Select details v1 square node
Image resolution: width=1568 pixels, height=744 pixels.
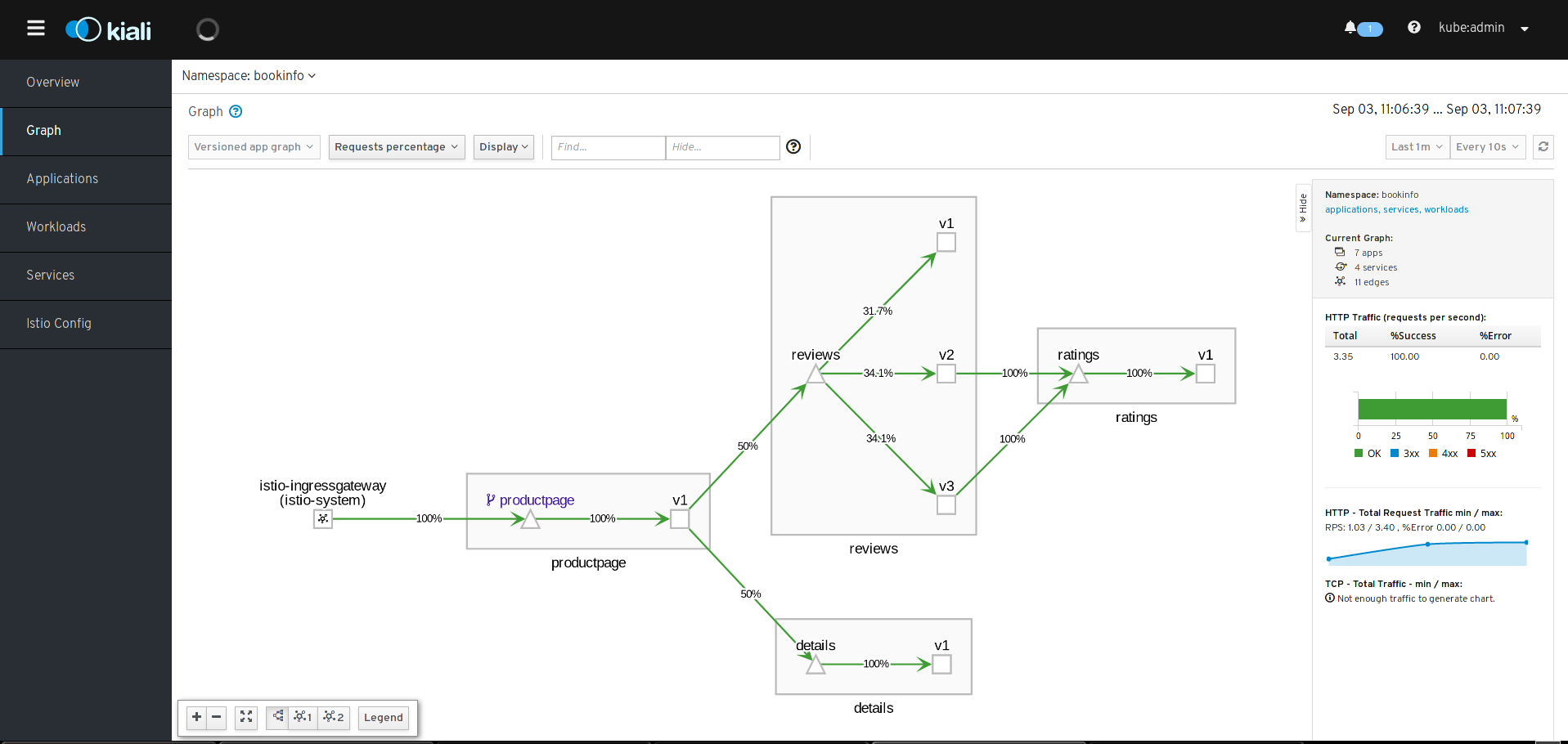pos(942,665)
